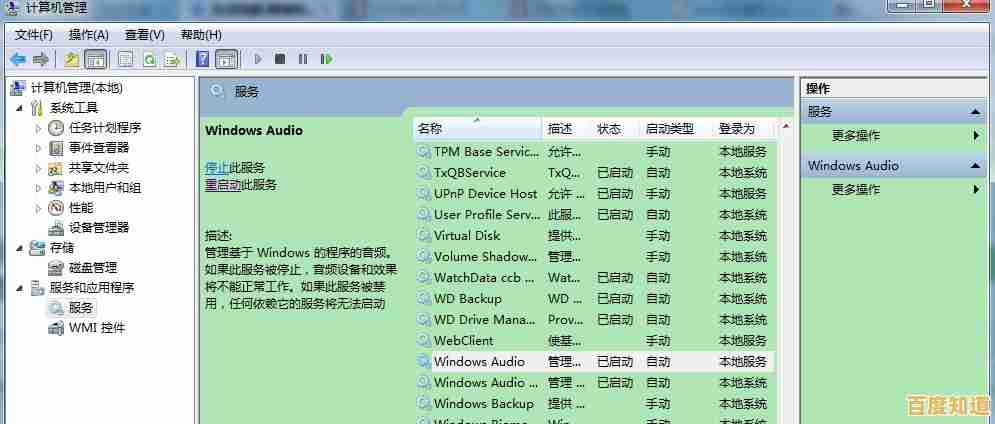Screen dimensions: 995x424
Task: Click the Back arrow toolbar icon
Action: (x=18, y=60)
